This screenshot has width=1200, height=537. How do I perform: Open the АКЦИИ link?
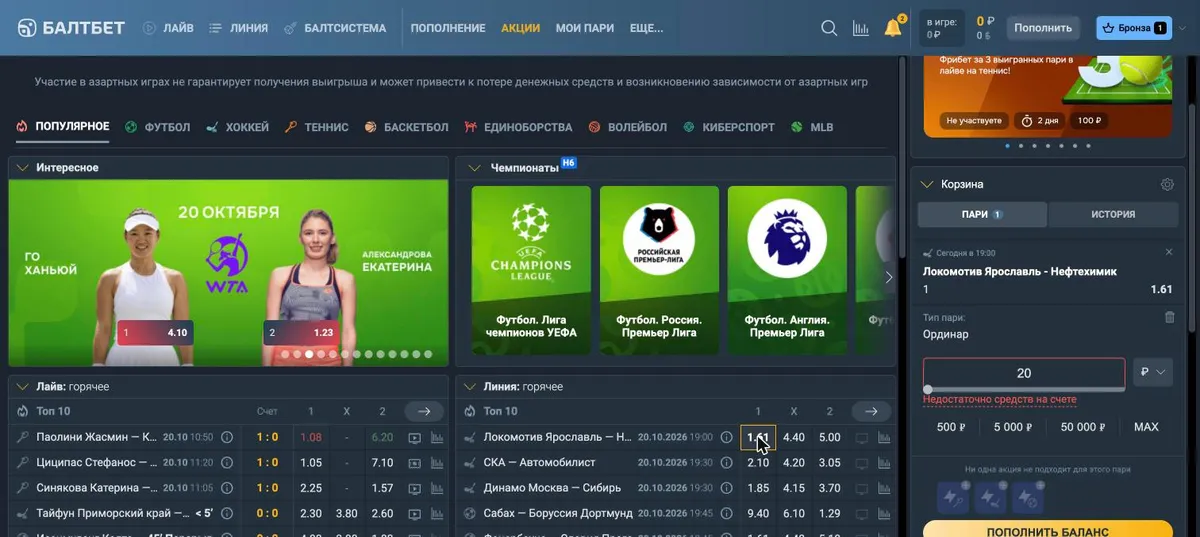[520, 28]
